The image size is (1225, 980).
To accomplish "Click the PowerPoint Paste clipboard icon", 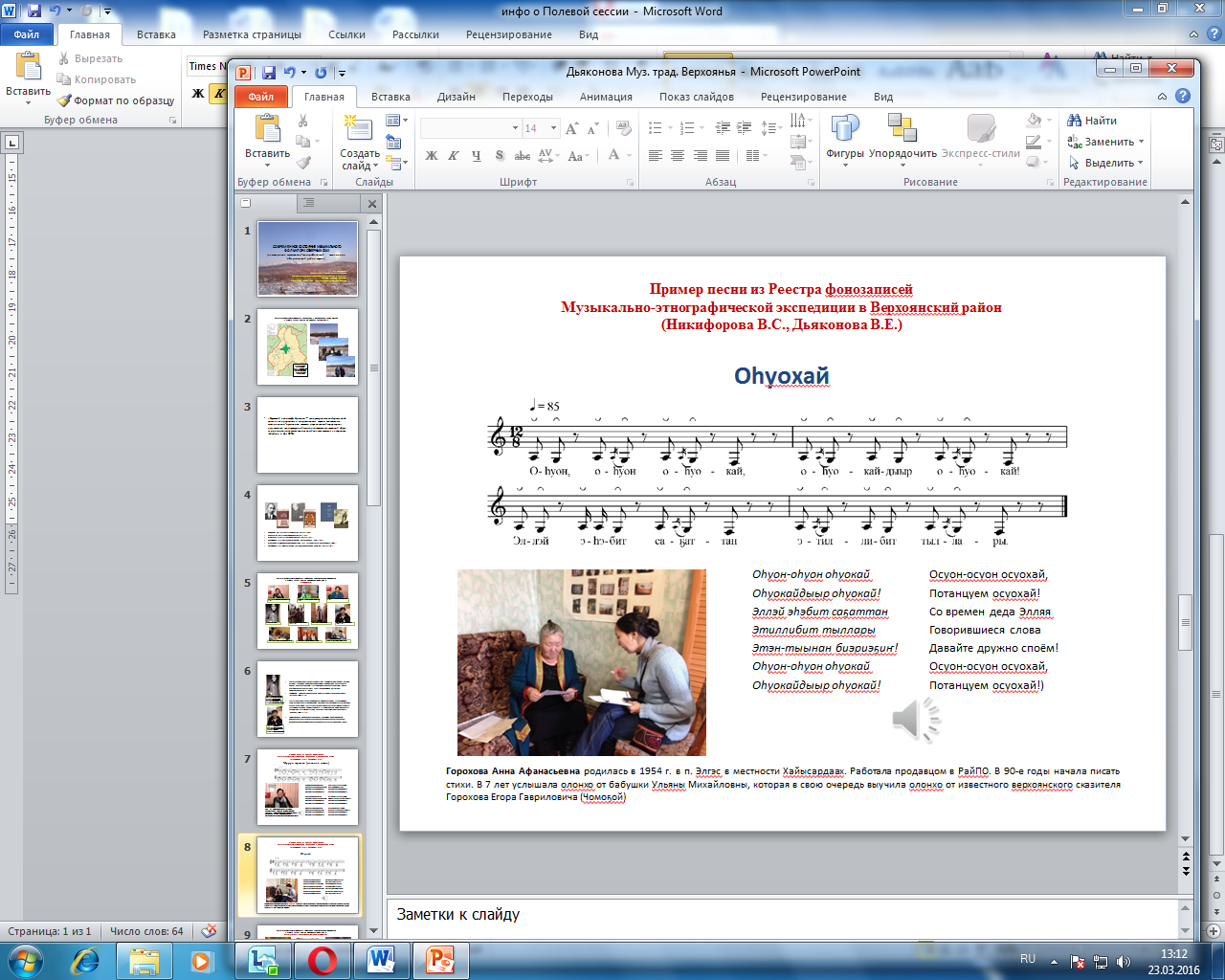I will [267, 128].
